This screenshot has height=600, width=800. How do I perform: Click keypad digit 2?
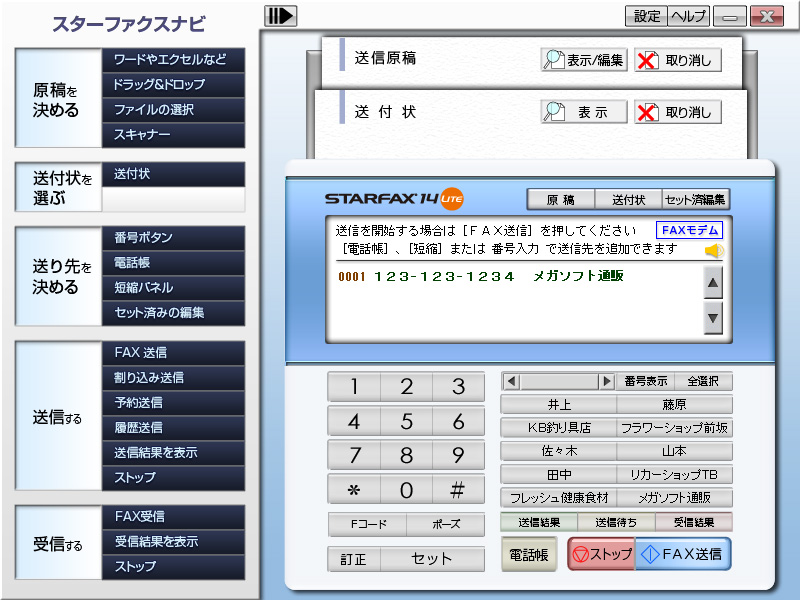(407, 387)
